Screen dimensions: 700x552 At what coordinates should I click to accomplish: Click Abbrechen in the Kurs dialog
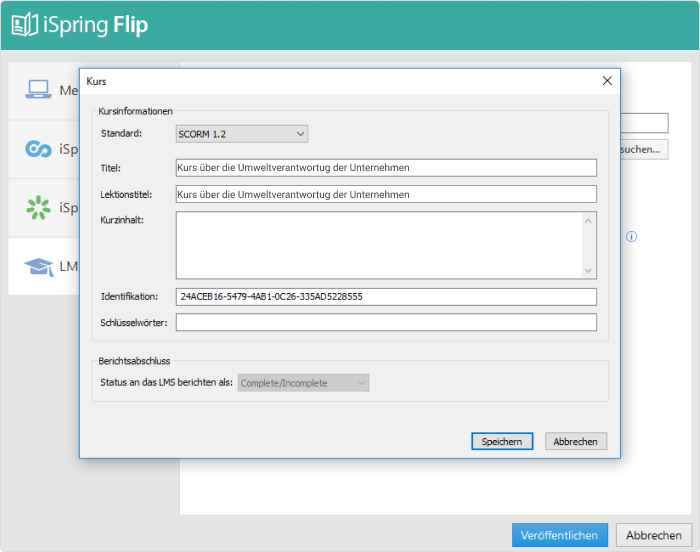point(576,441)
